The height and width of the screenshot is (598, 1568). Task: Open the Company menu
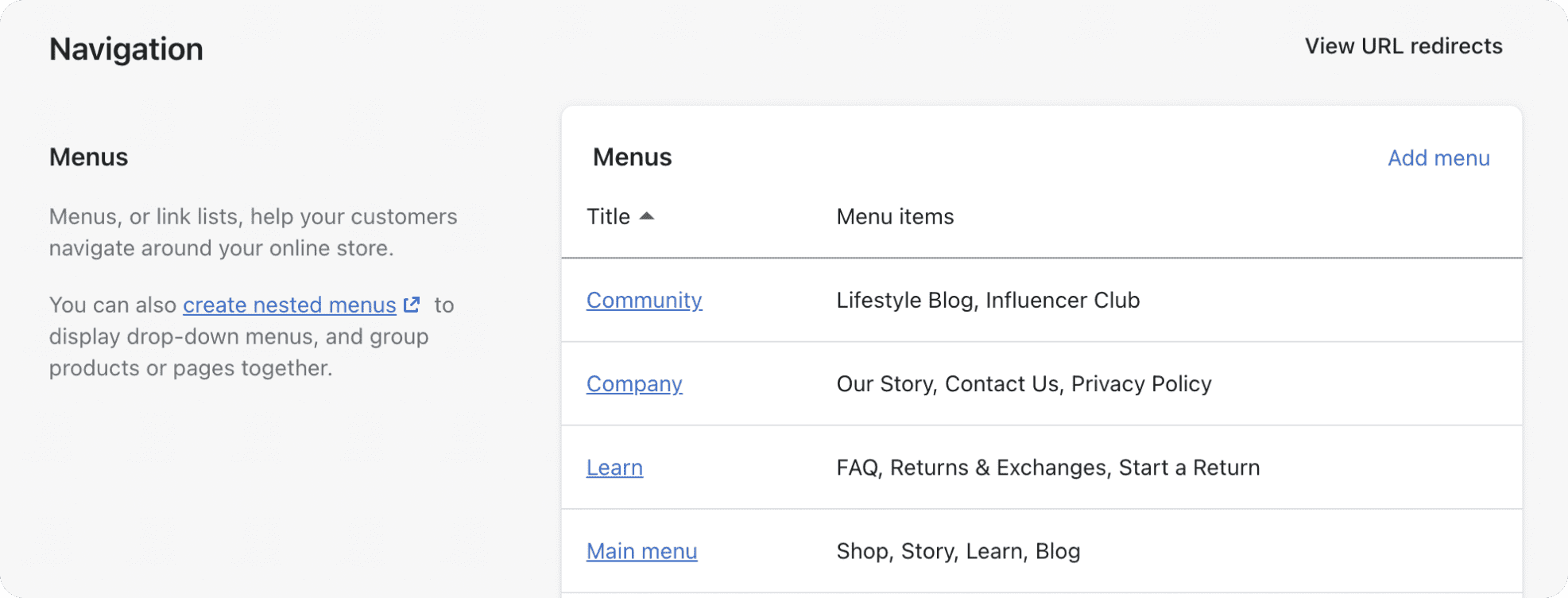click(634, 384)
